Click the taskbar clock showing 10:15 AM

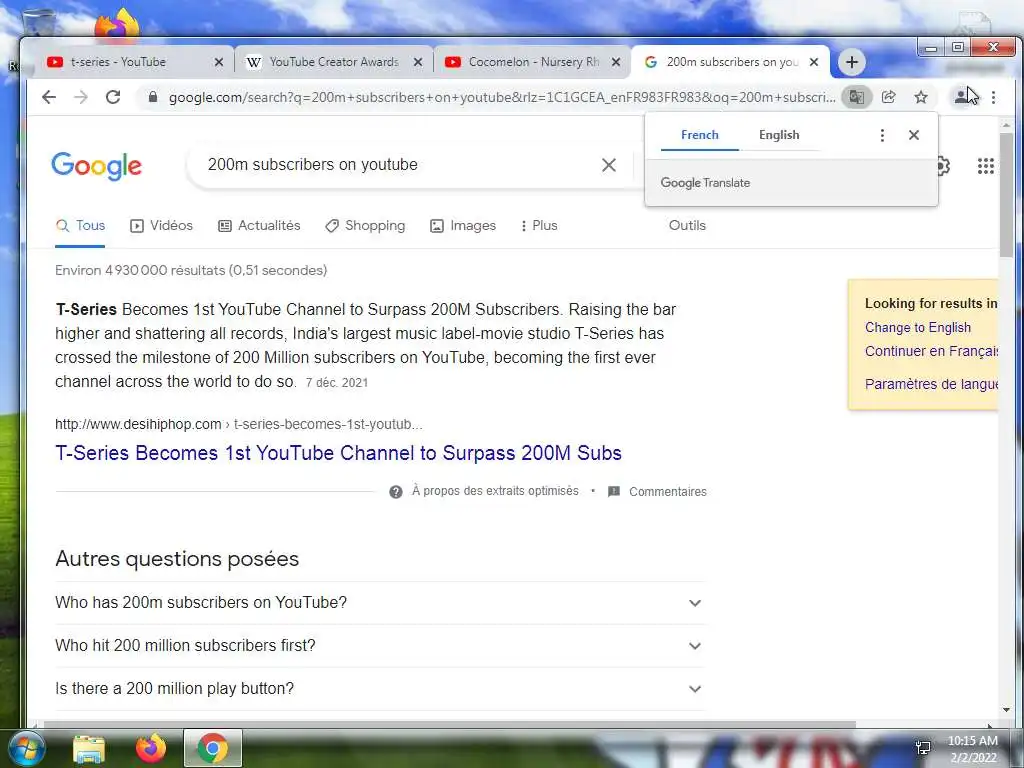coord(972,741)
